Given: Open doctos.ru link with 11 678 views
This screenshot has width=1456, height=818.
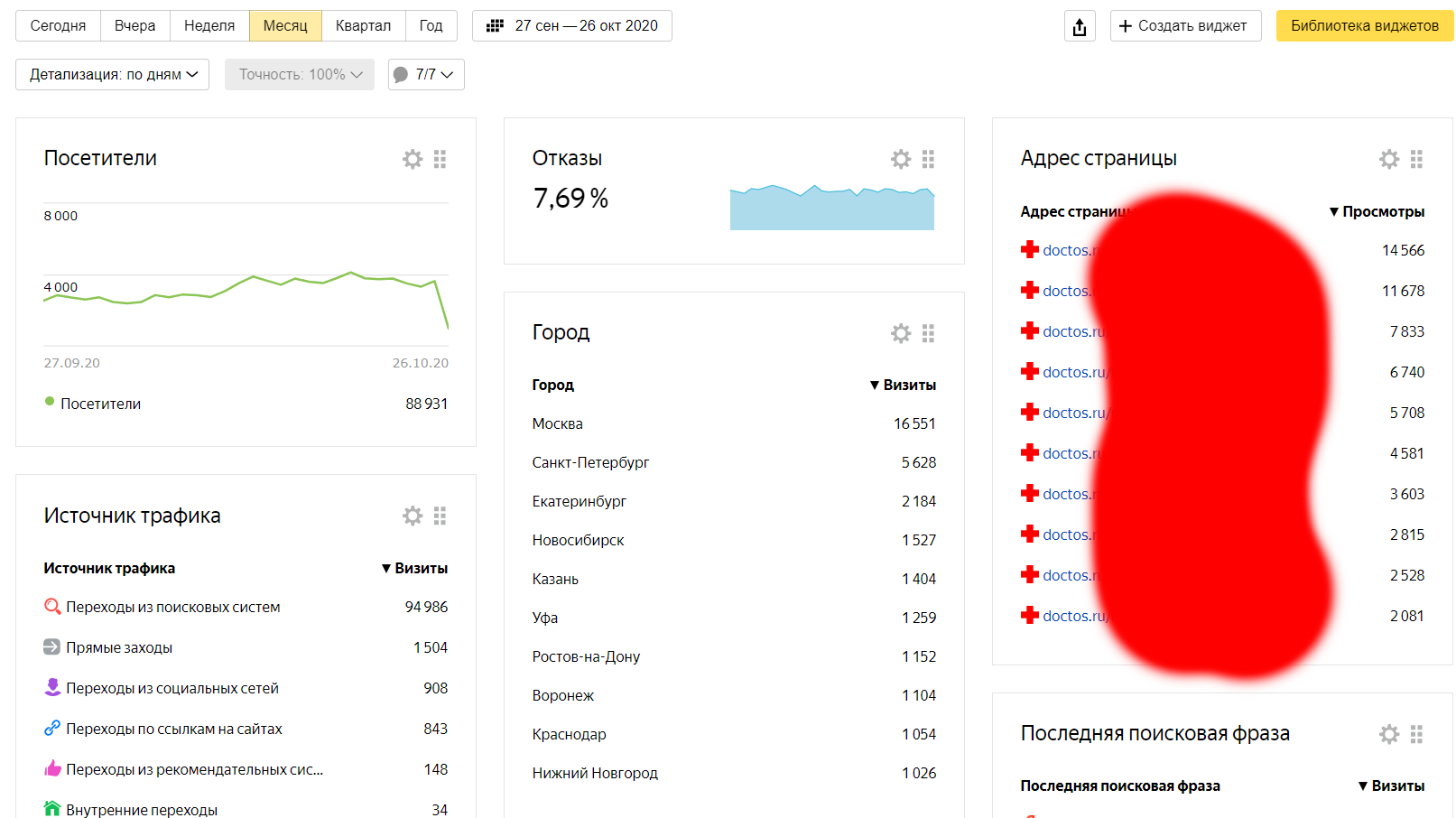Looking at the screenshot, I should pyautogui.click(x=1068, y=291).
